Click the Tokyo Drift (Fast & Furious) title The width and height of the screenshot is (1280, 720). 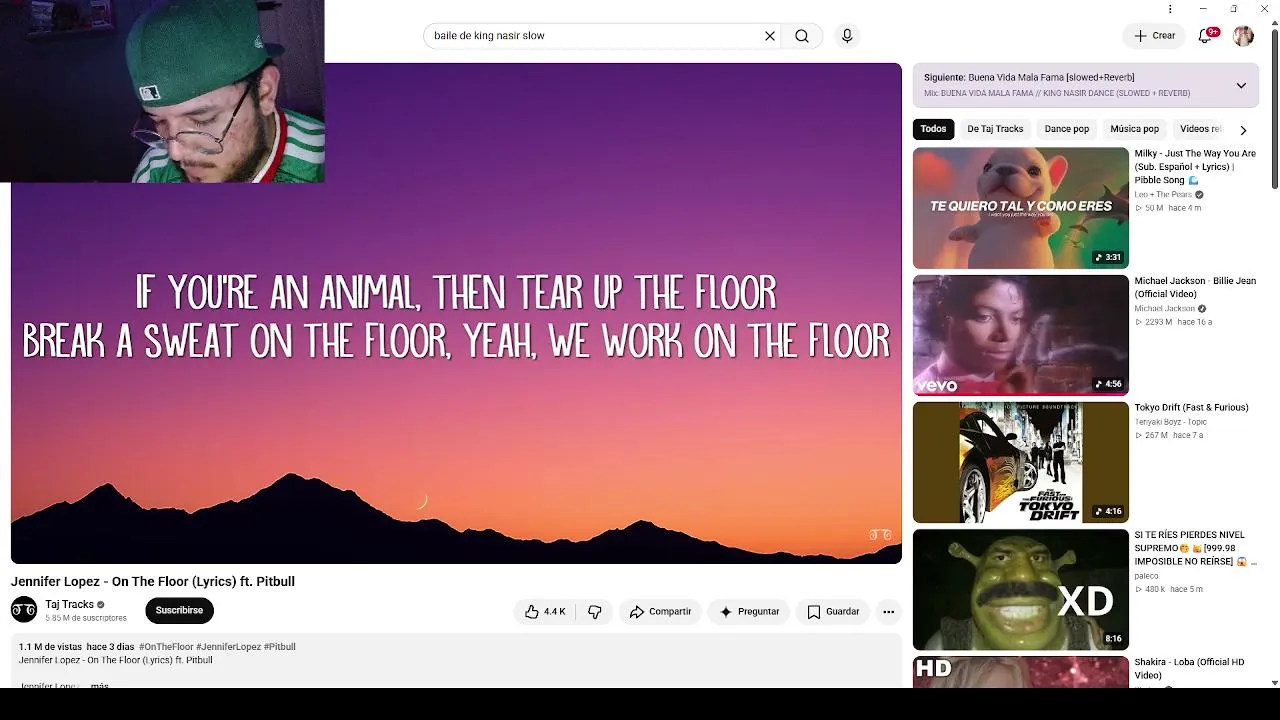click(1191, 408)
